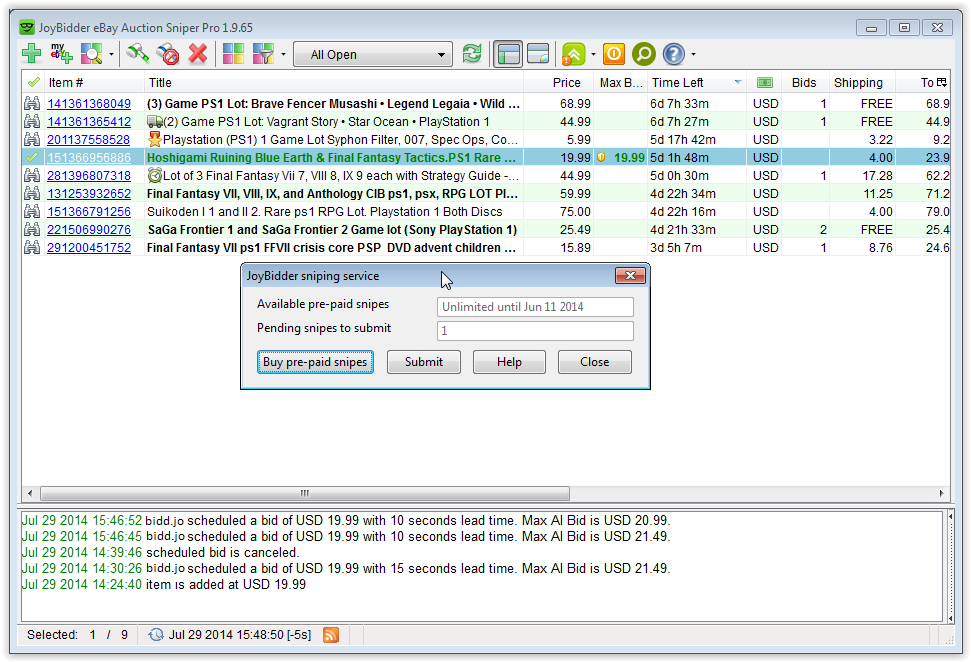Open the All Open filter dropdown
Viewport: 971px width, 662px height.
pyautogui.click(x=374, y=54)
